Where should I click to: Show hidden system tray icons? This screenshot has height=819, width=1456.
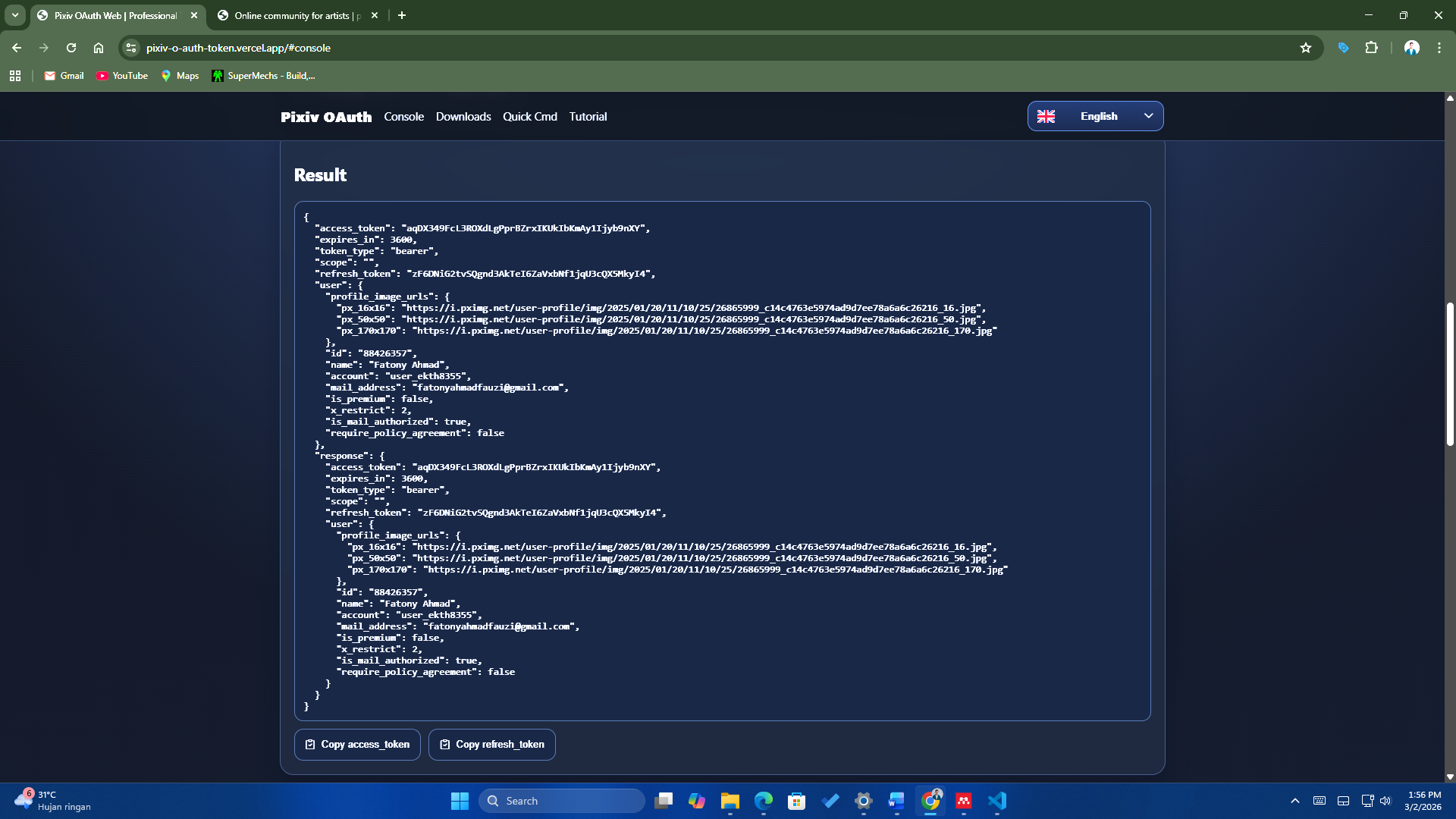1294,801
